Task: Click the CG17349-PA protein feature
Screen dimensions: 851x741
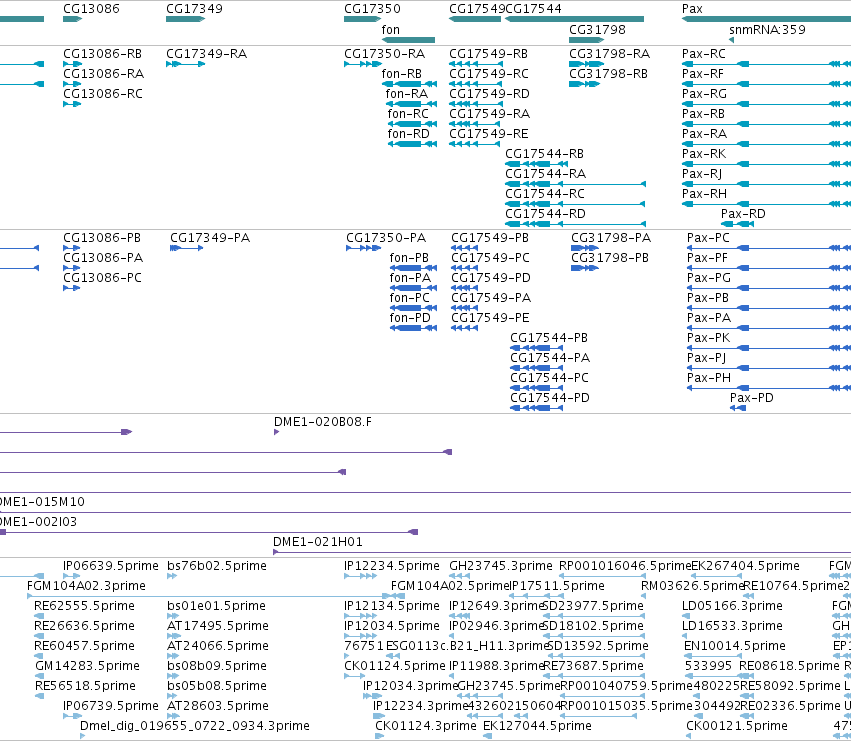Action: click(187, 248)
